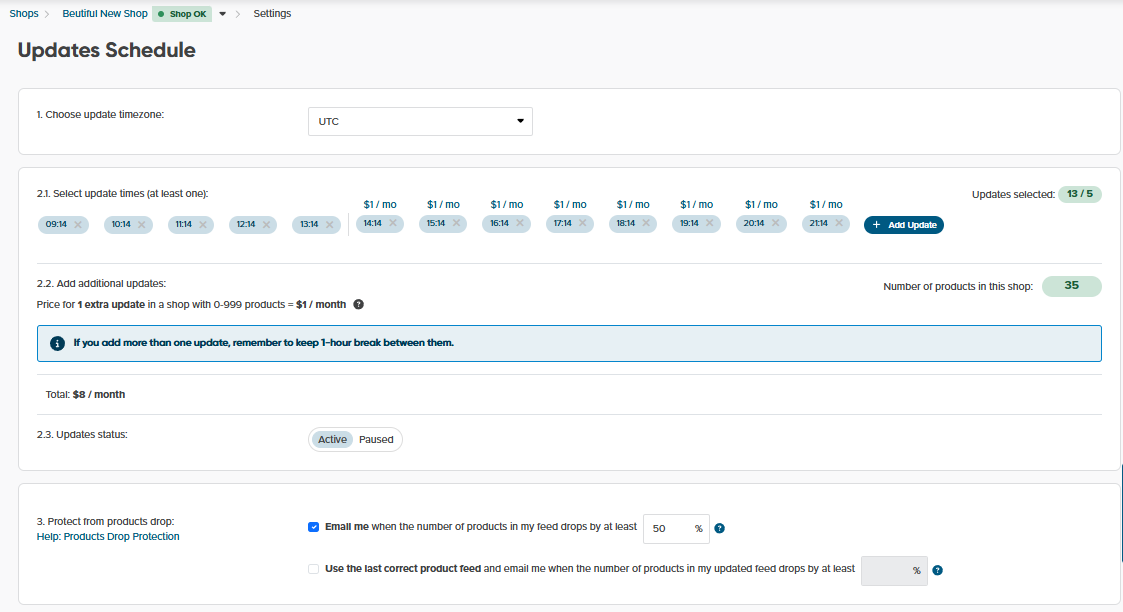This screenshot has width=1123, height=612.
Task: Enable Use the last correct product feed
Action: pos(314,569)
